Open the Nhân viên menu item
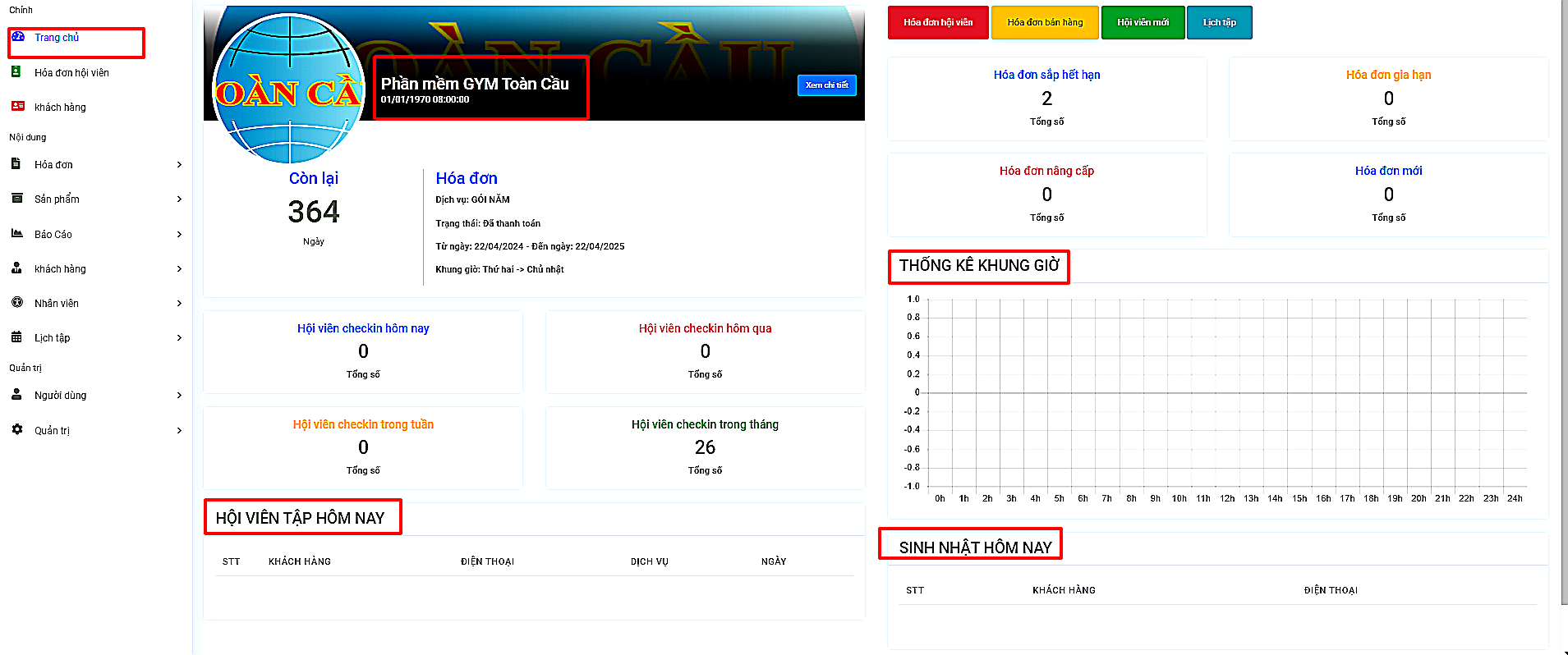This screenshot has height=655, width=1568. (x=57, y=304)
